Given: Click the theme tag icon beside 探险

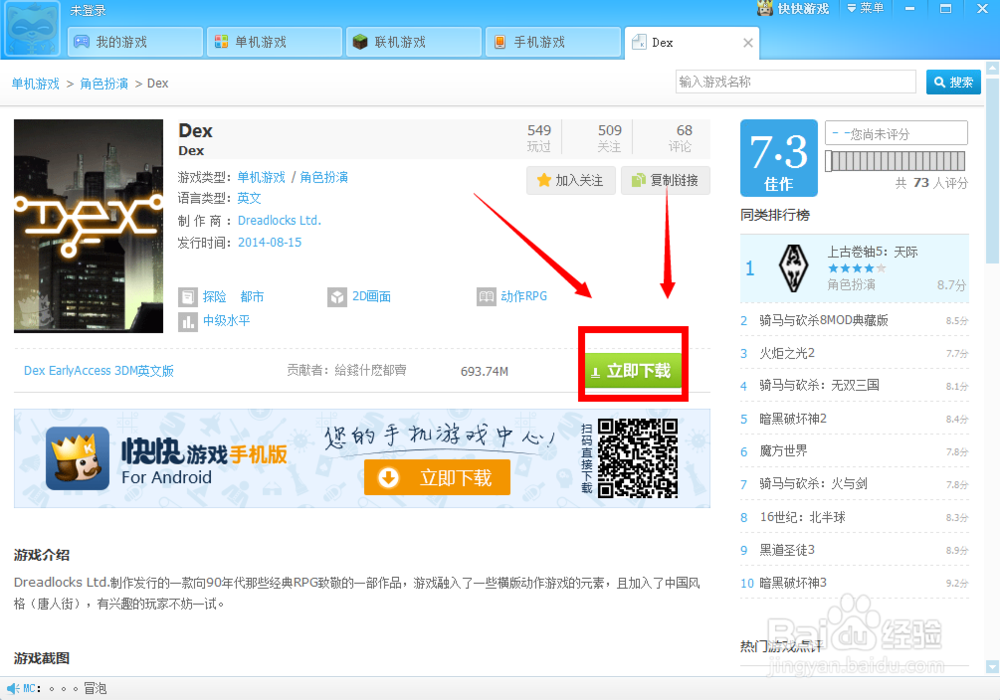Looking at the screenshot, I should 188,297.
